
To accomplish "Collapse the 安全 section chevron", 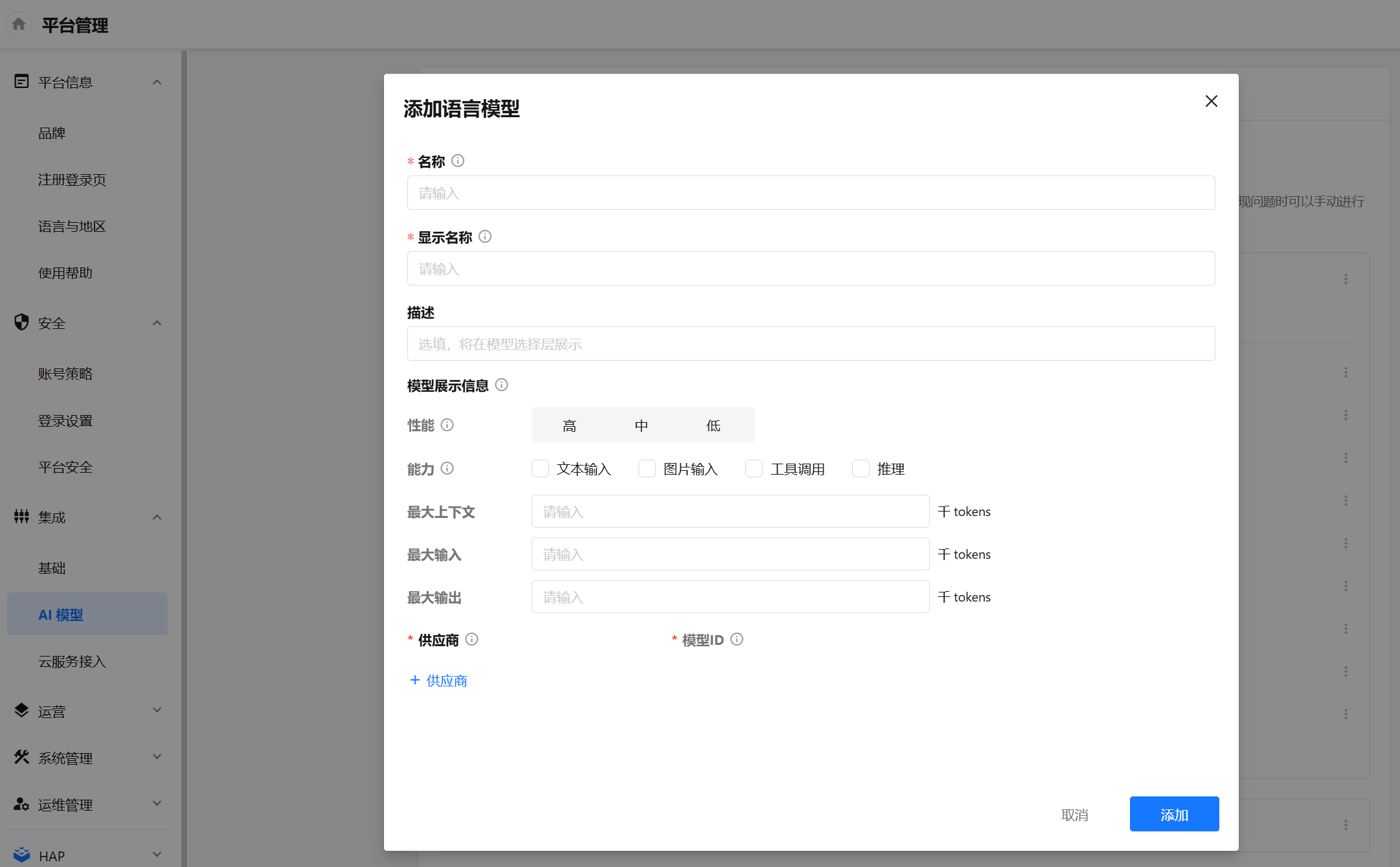I will [x=157, y=323].
